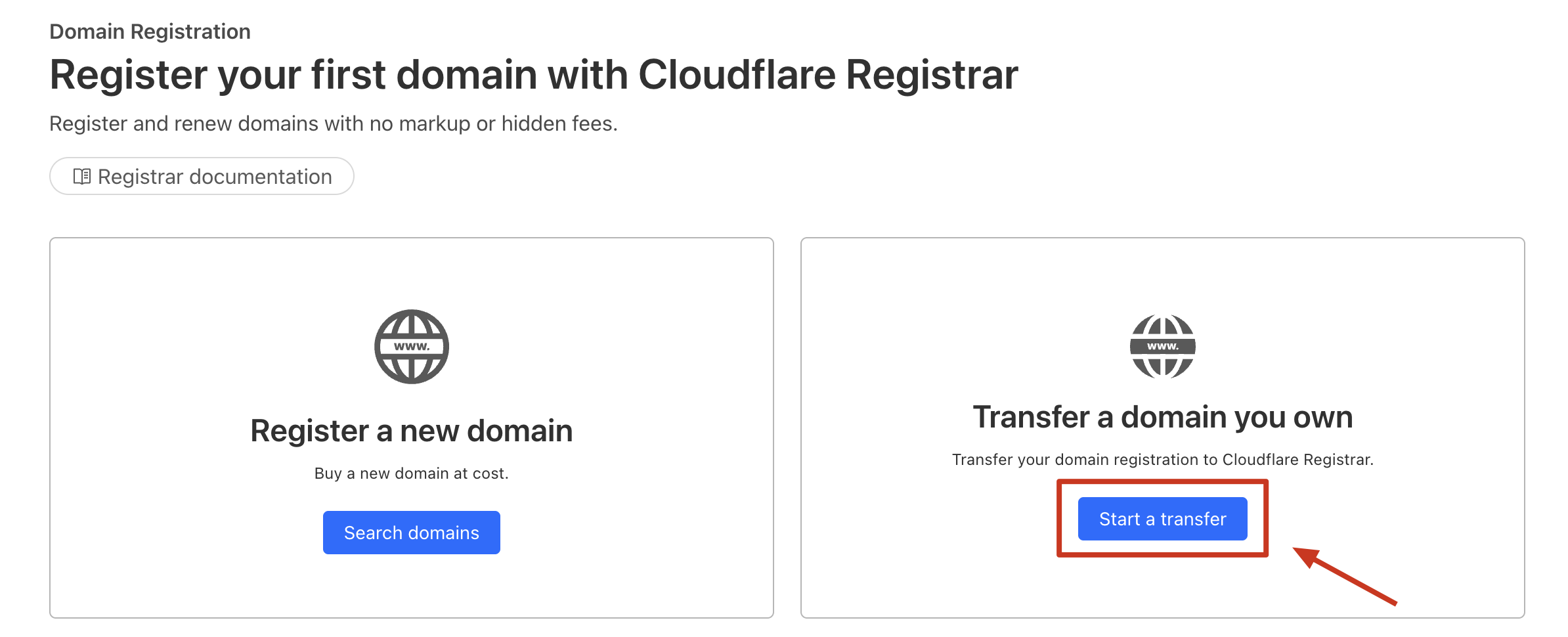The image size is (1568, 637).
Task: Click the right edge of the Transfer card
Action: pyautogui.click(x=1524, y=427)
